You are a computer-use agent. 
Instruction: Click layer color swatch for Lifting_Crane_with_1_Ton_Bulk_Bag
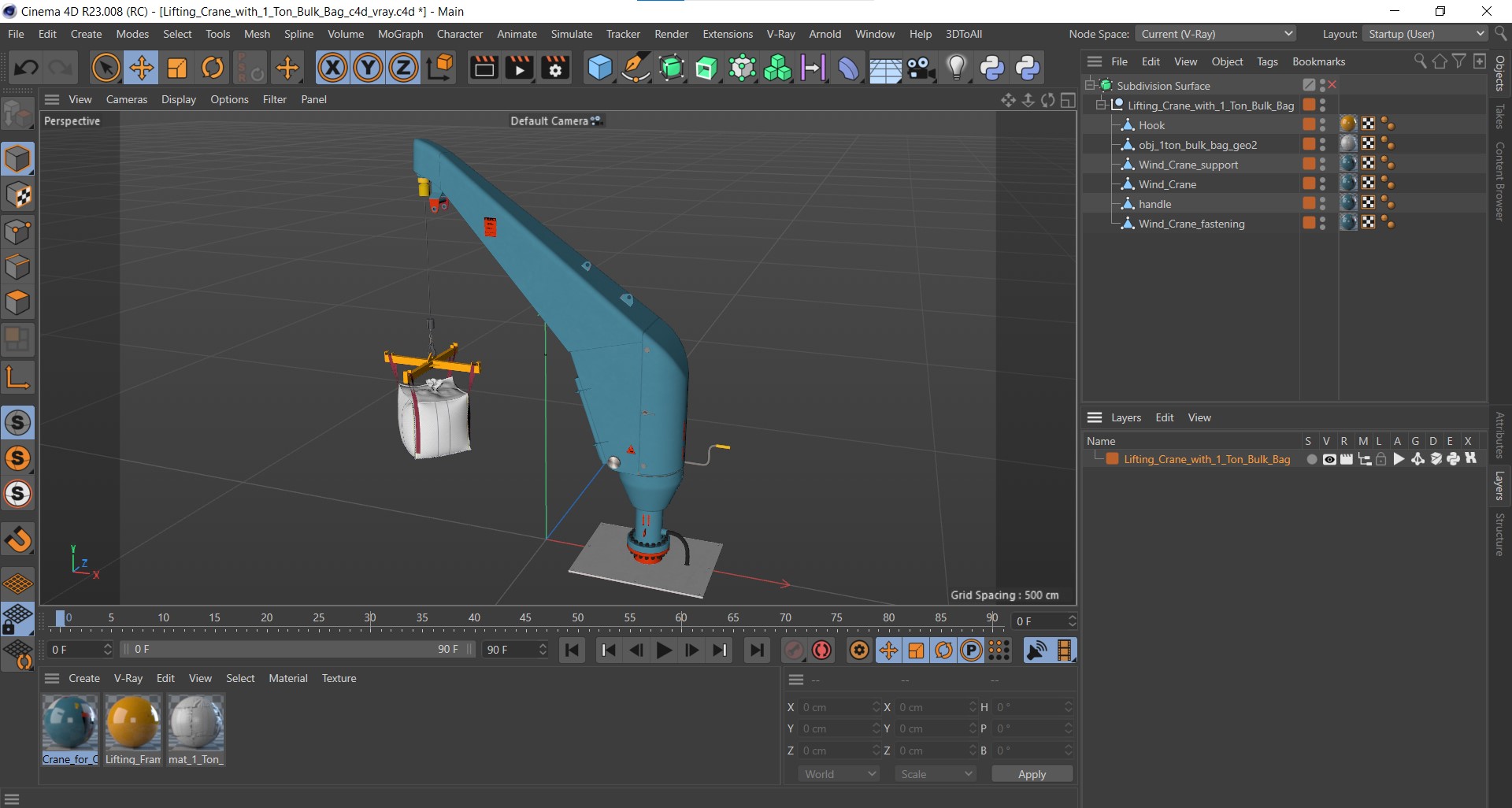point(1113,459)
